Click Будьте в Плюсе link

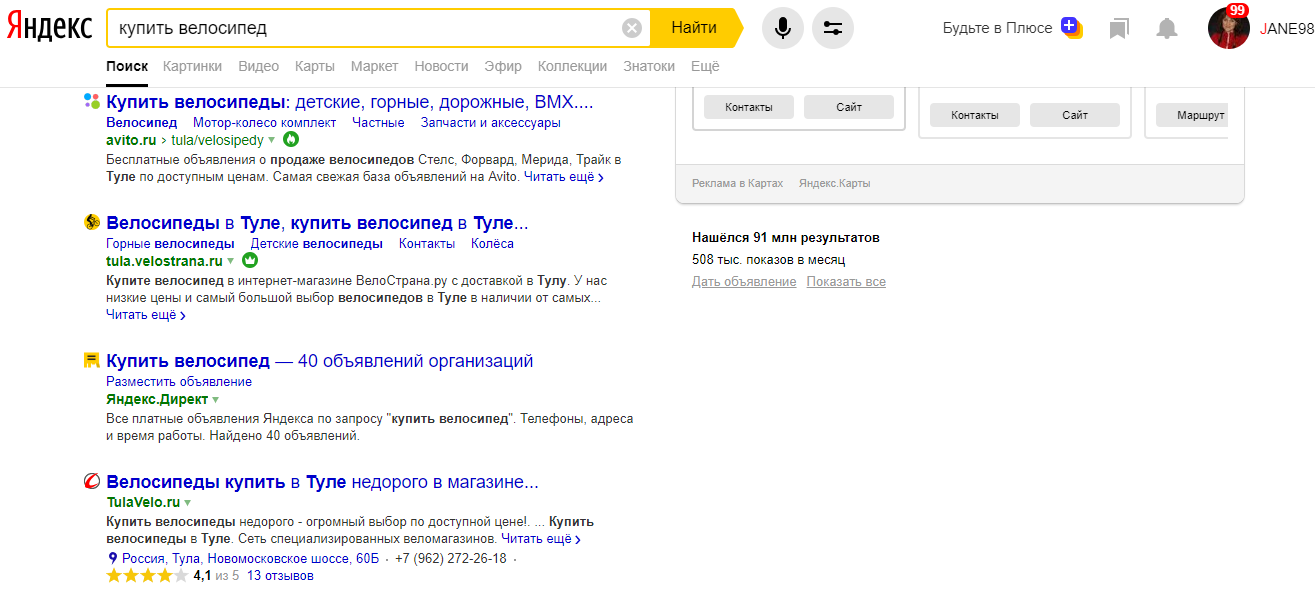997,28
